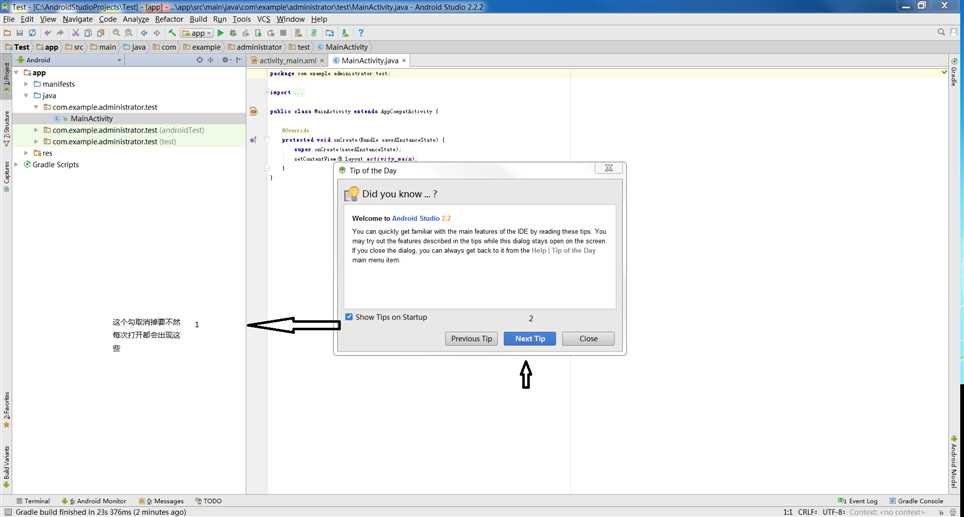Click the Close button in tip dialog
The height and width of the screenshot is (517, 964).
(x=588, y=339)
